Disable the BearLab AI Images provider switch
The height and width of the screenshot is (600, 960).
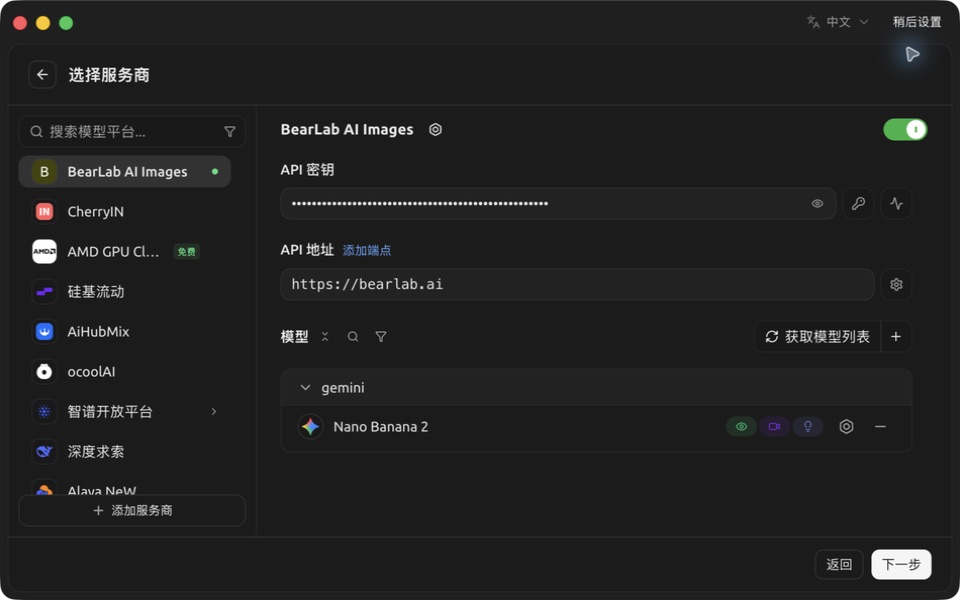(905, 130)
